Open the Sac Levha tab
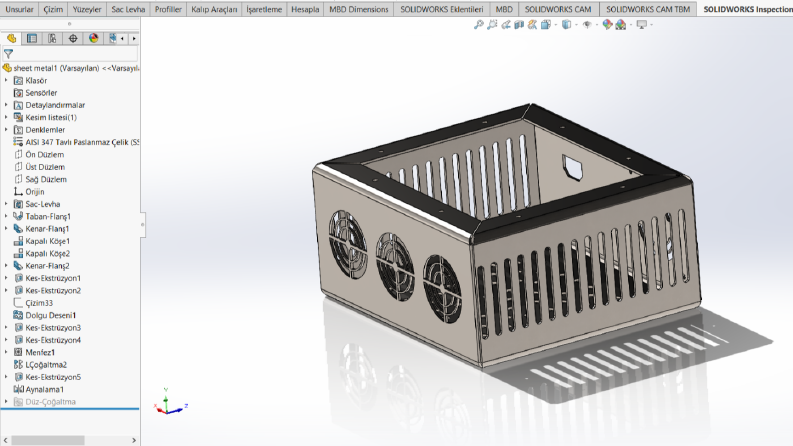The width and height of the screenshot is (793, 446). [128, 9]
